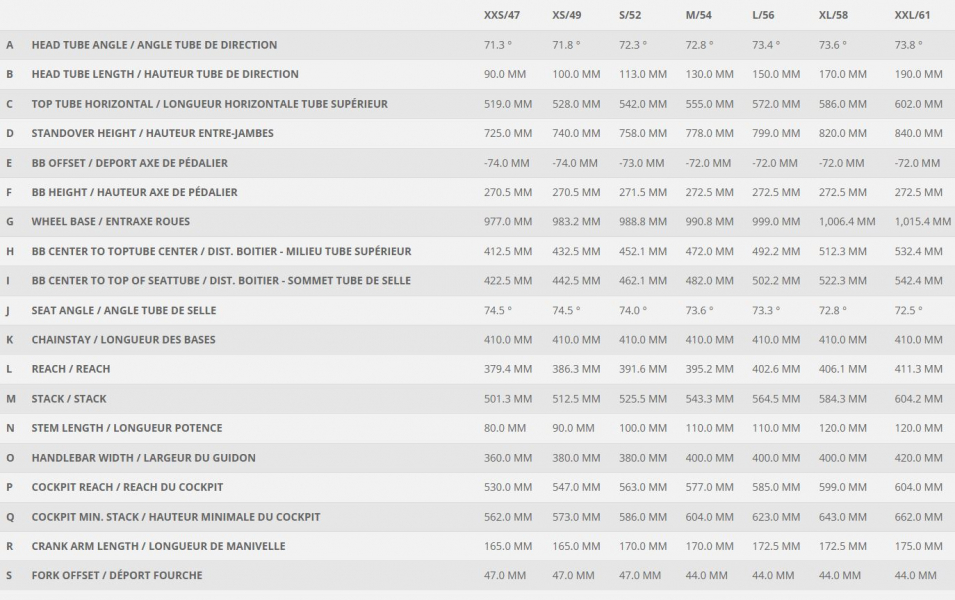
Task: Click the Reach row label
Action: [x=71, y=369]
